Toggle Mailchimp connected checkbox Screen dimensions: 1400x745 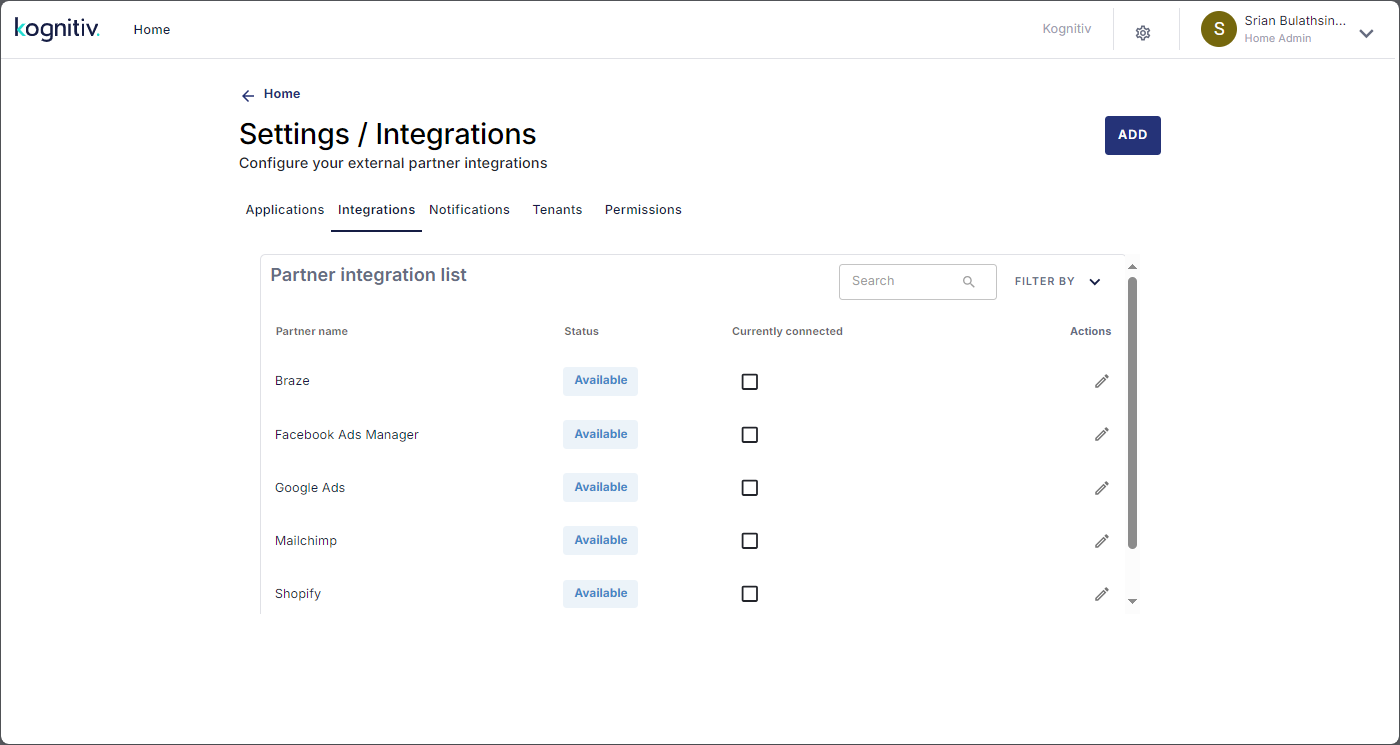coord(750,541)
